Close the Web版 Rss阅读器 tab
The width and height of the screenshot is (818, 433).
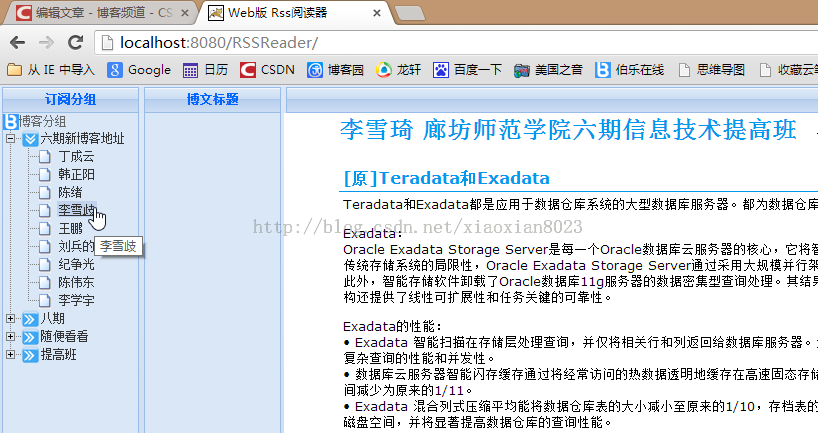pos(377,13)
